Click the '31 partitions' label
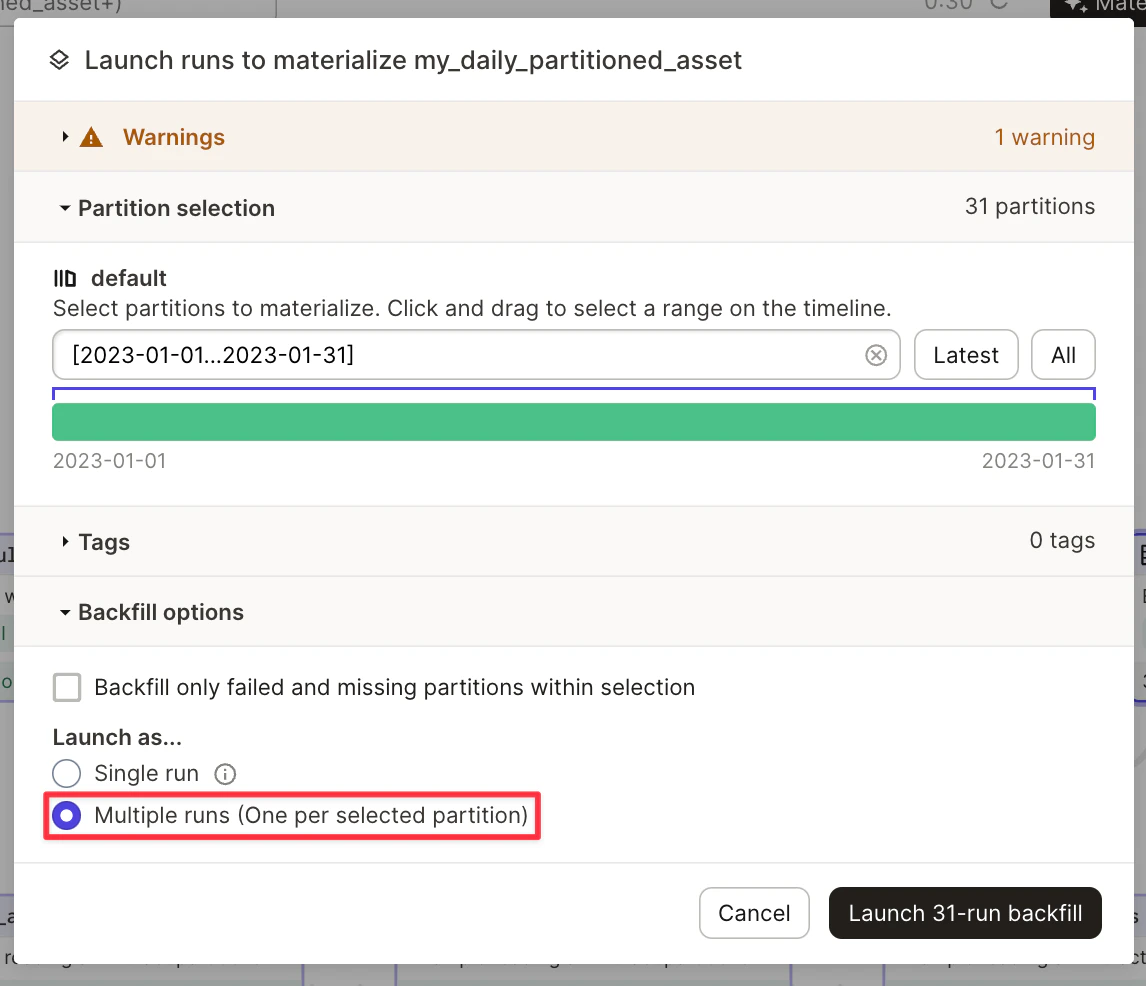The image size is (1146, 986). point(1030,207)
